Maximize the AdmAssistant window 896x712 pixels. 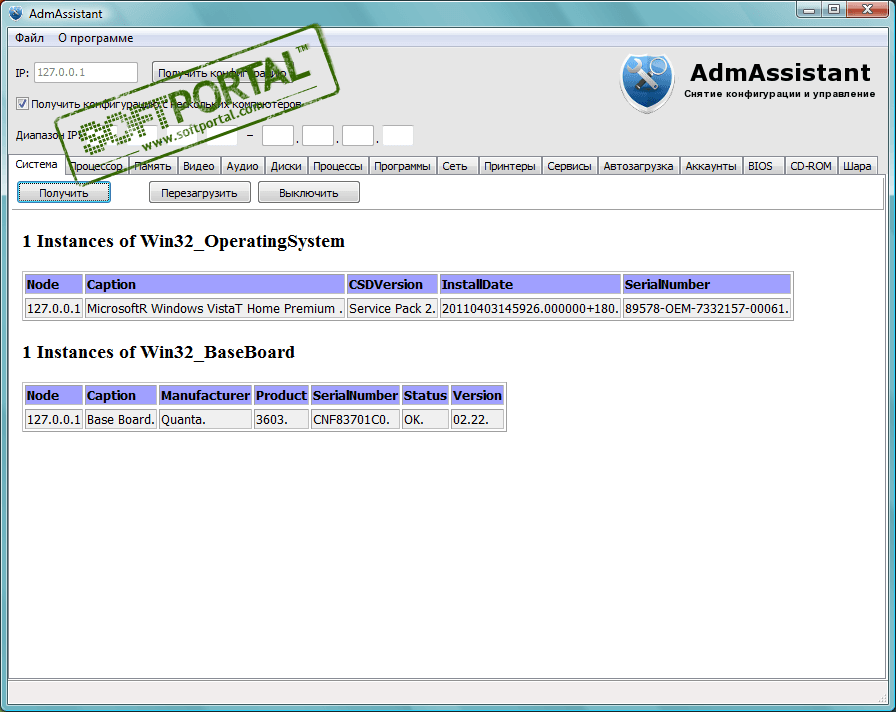[x=833, y=9]
